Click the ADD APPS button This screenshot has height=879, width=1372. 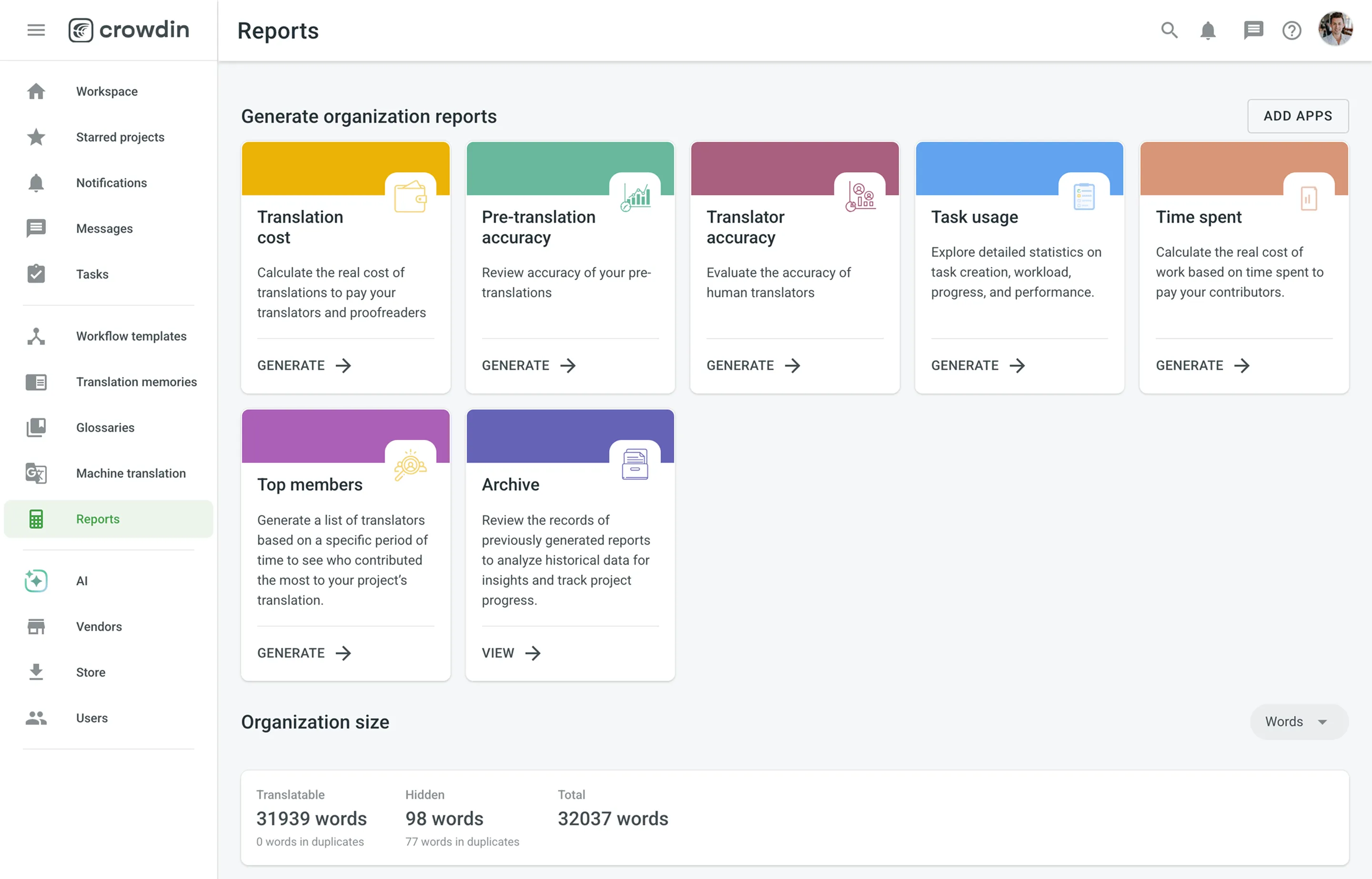tap(1298, 116)
